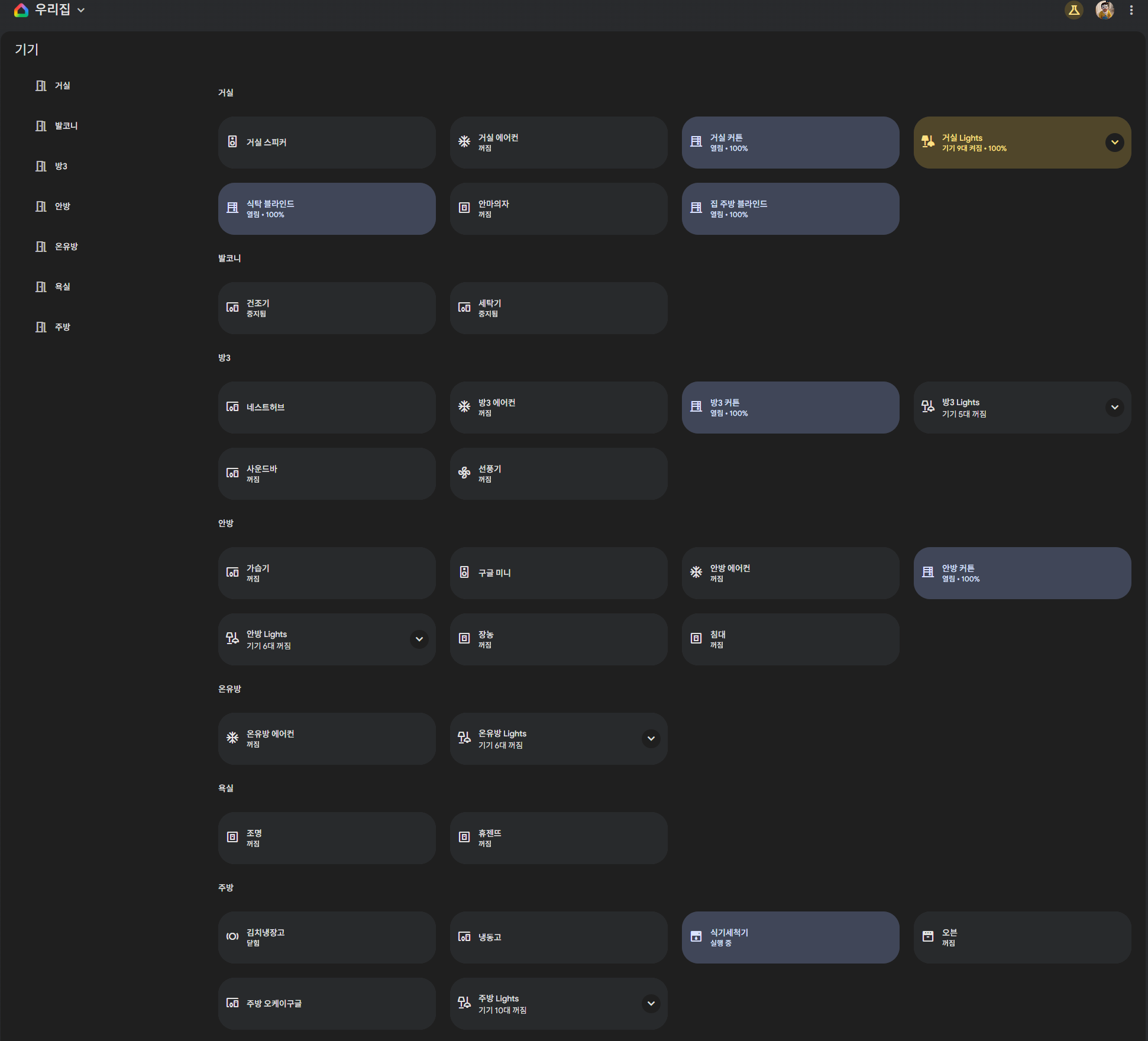Adjust the 거실 커튼 open level tile

790,143
